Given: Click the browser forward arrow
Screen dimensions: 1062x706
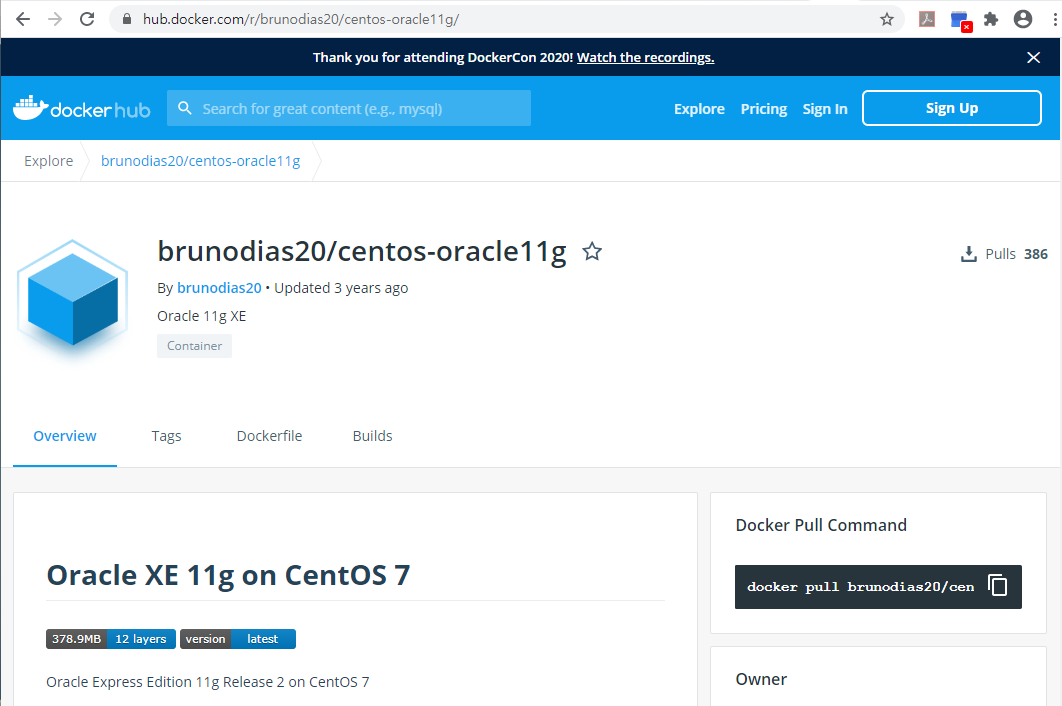Looking at the screenshot, I should coord(55,19).
